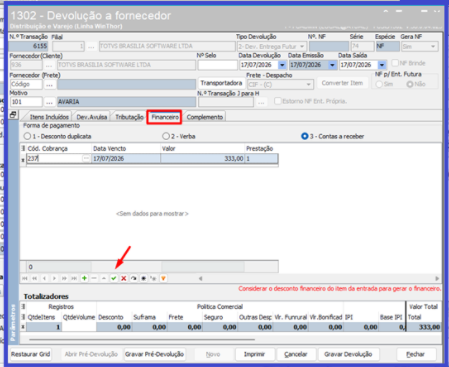The width and height of the screenshot is (449, 367).
Task: Switch to Complemento tab
Action: (205, 117)
